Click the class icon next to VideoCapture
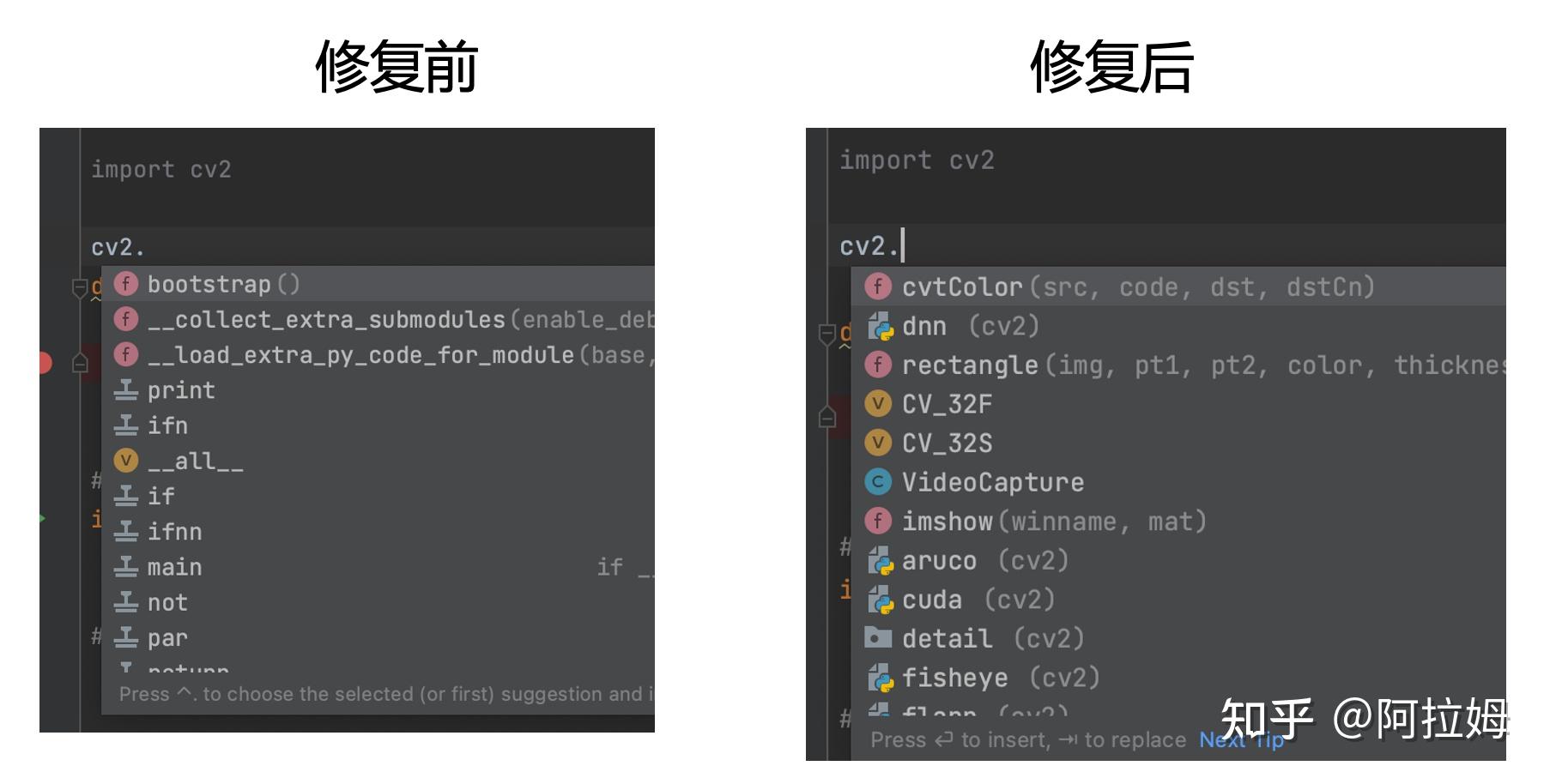 [x=878, y=481]
